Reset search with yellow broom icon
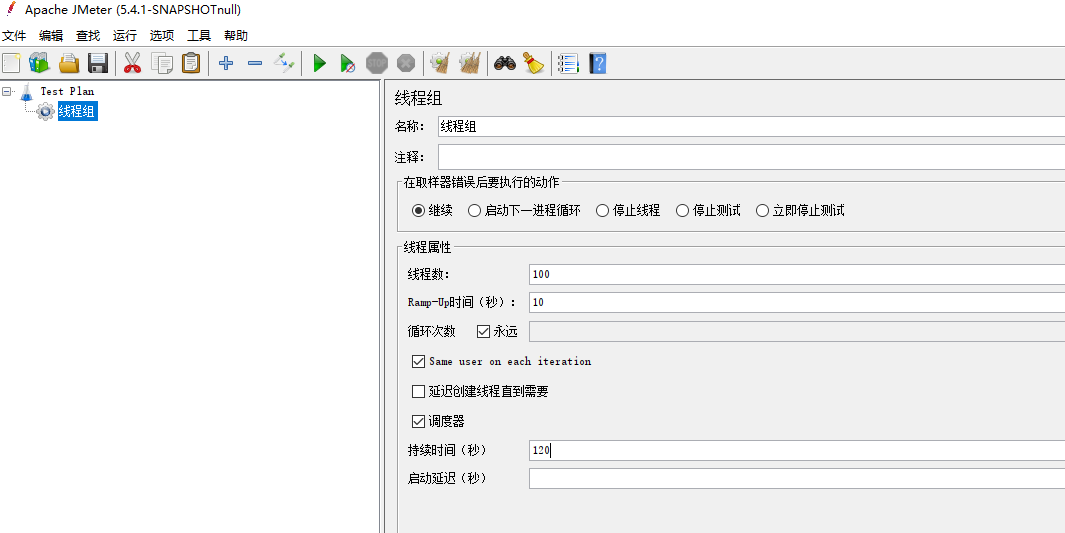Image resolution: width=1065 pixels, height=533 pixels. pos(536,64)
